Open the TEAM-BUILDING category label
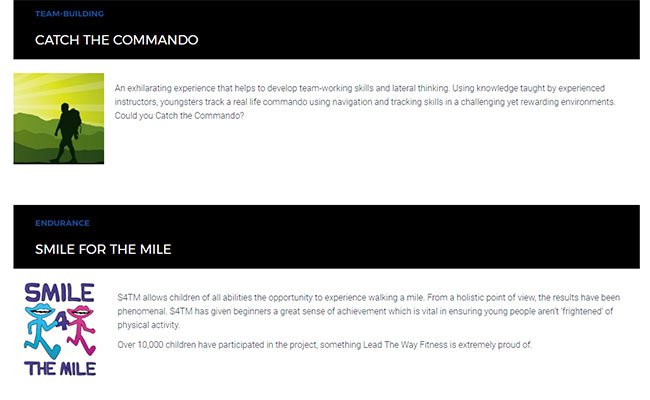650x400 pixels. pos(69,14)
